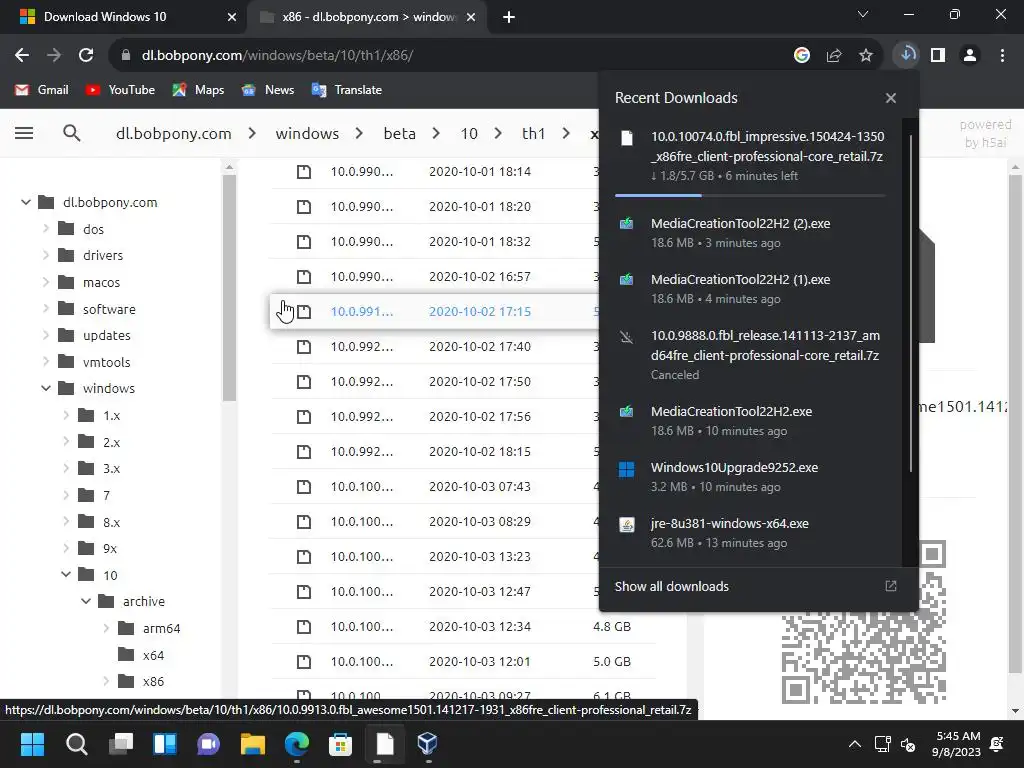Open a new browser tab
The image size is (1024, 768).
[x=509, y=18]
